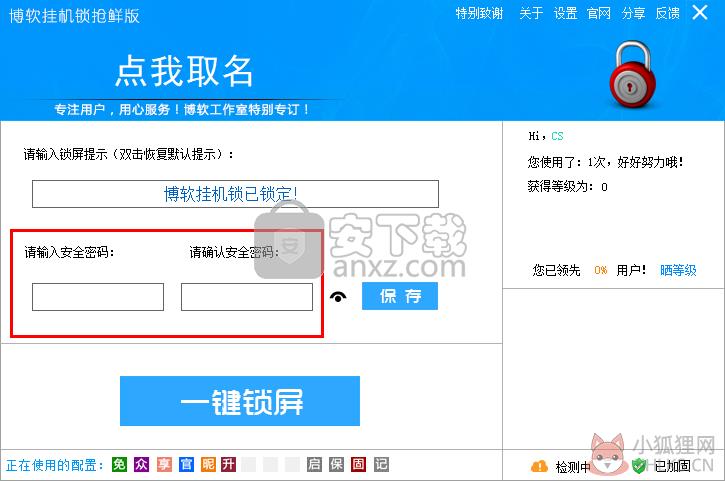725x481 pixels.
Task: Click the gray 记 config icon
Action: [381, 464]
